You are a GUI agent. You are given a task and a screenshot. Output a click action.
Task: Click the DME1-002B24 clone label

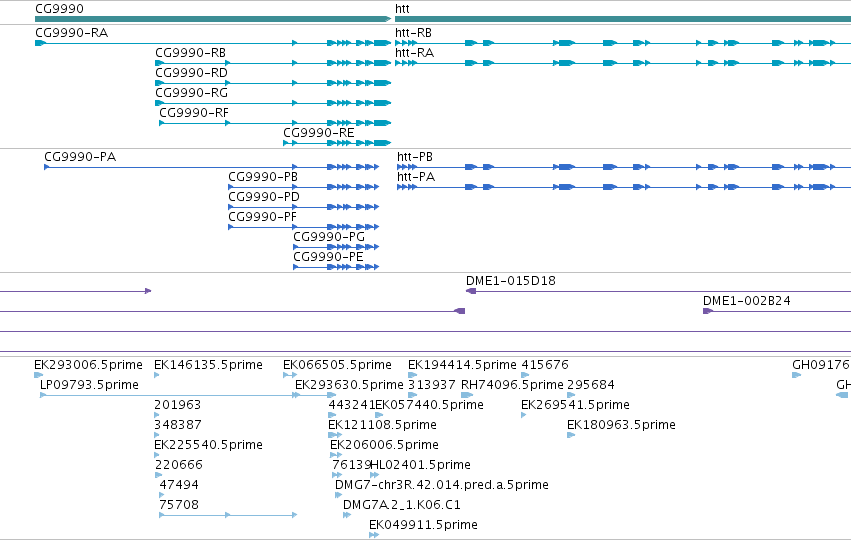pyautogui.click(x=747, y=301)
